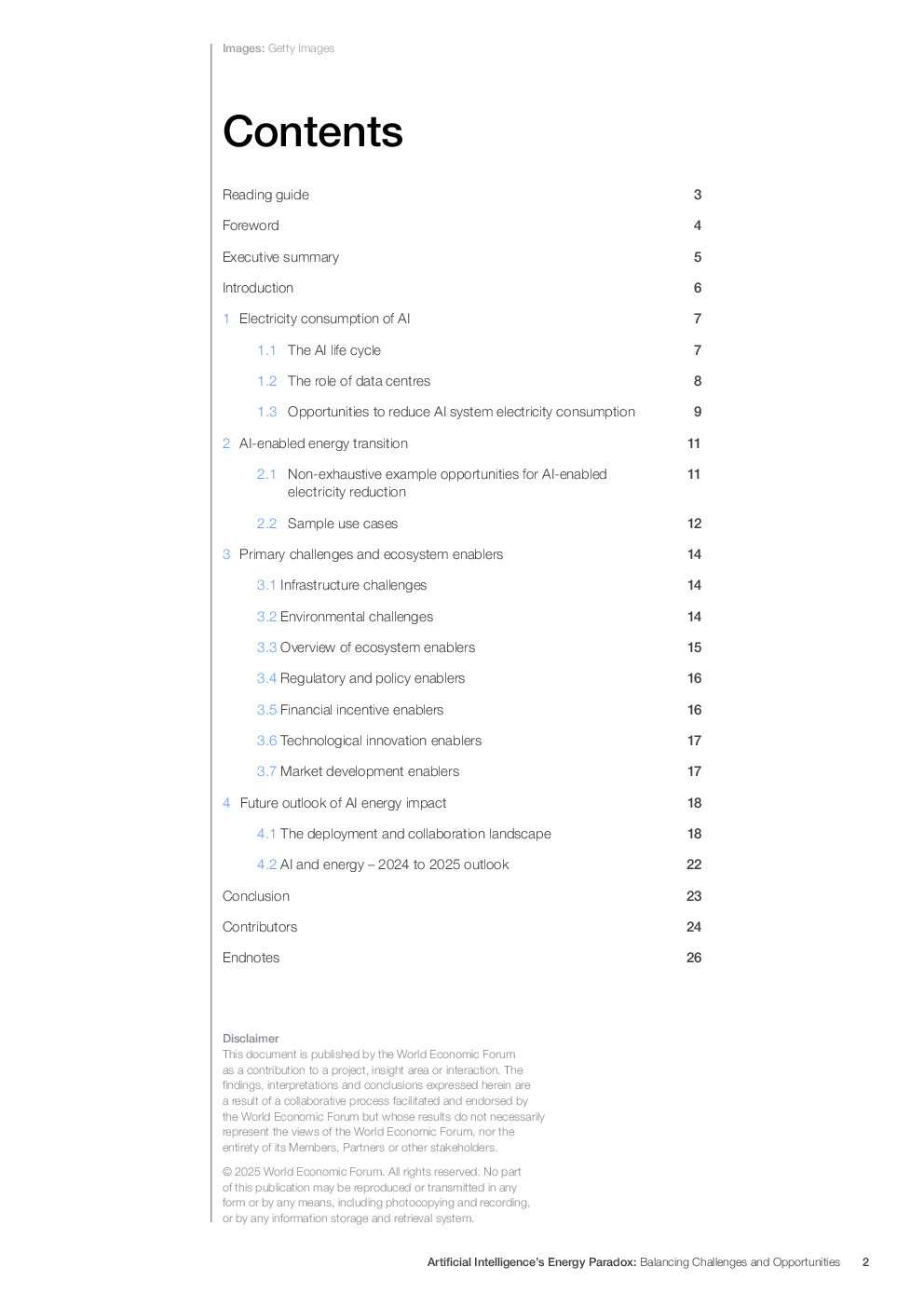This screenshot has width=924, height=1307.
Task: Click 3.6 Technological innovation enablers
Action: coord(380,741)
